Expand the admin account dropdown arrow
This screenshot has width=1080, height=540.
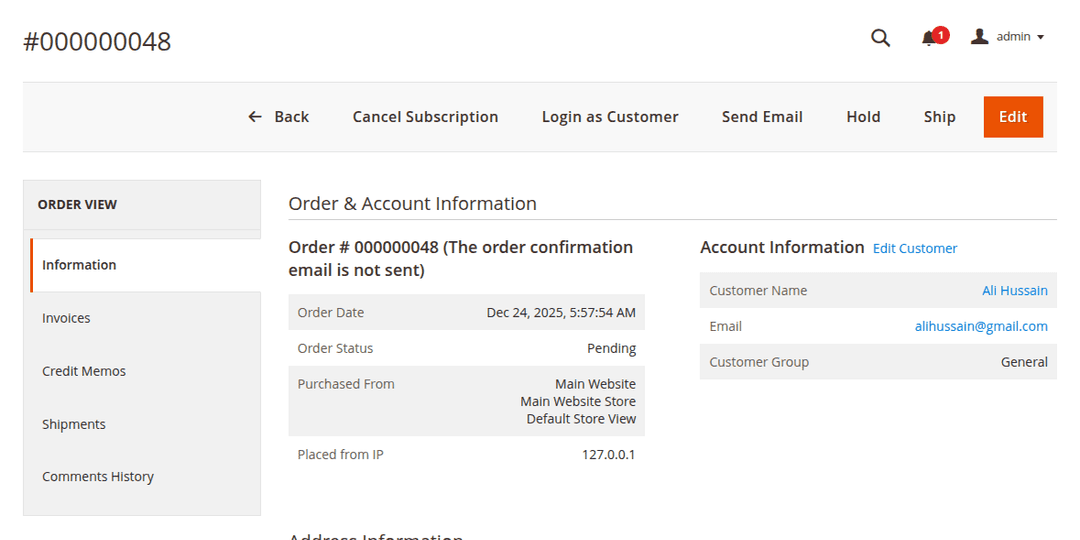point(1041,38)
